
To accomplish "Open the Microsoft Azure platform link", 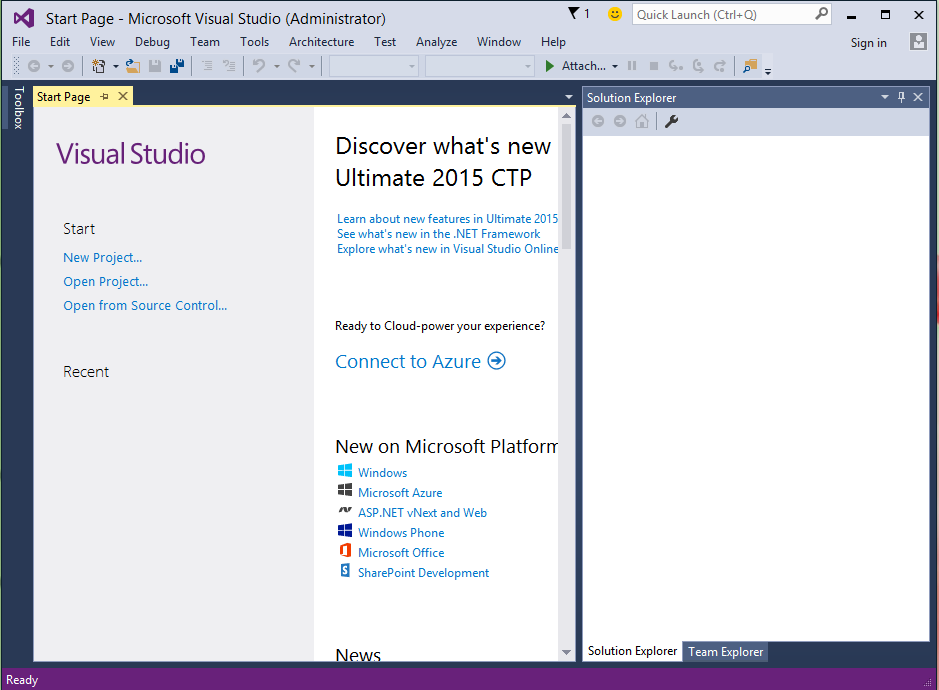I will 400,492.
